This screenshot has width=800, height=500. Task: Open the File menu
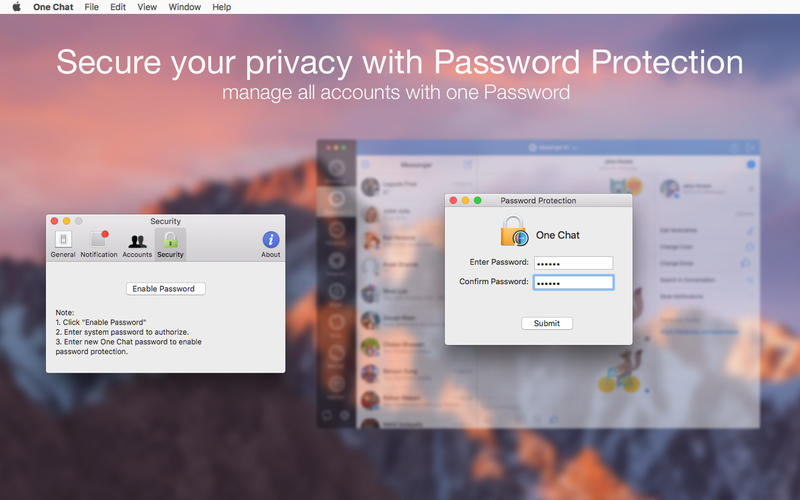[x=91, y=7]
